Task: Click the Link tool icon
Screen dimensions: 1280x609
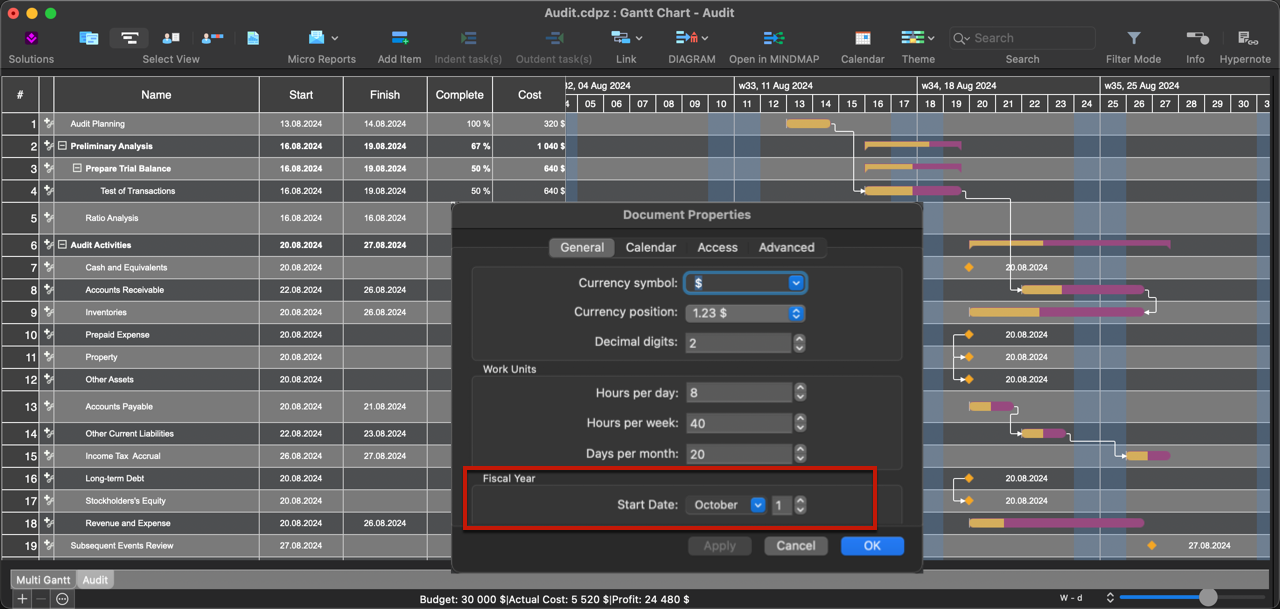Action: 625,38
